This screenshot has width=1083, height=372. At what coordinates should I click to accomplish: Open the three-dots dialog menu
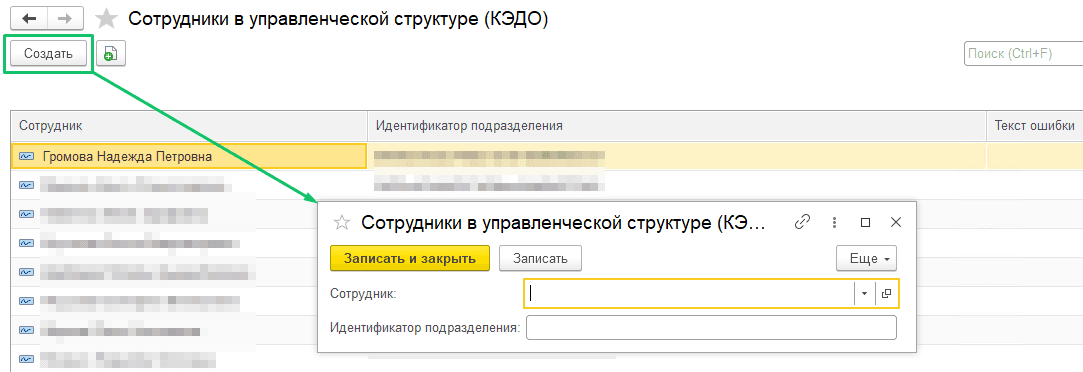click(x=835, y=222)
